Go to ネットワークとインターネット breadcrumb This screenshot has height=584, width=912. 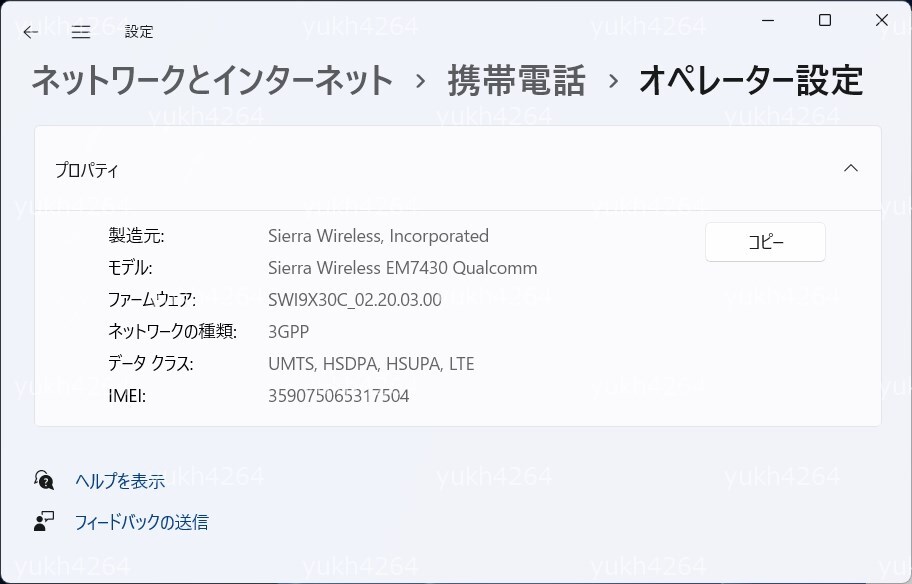point(212,81)
